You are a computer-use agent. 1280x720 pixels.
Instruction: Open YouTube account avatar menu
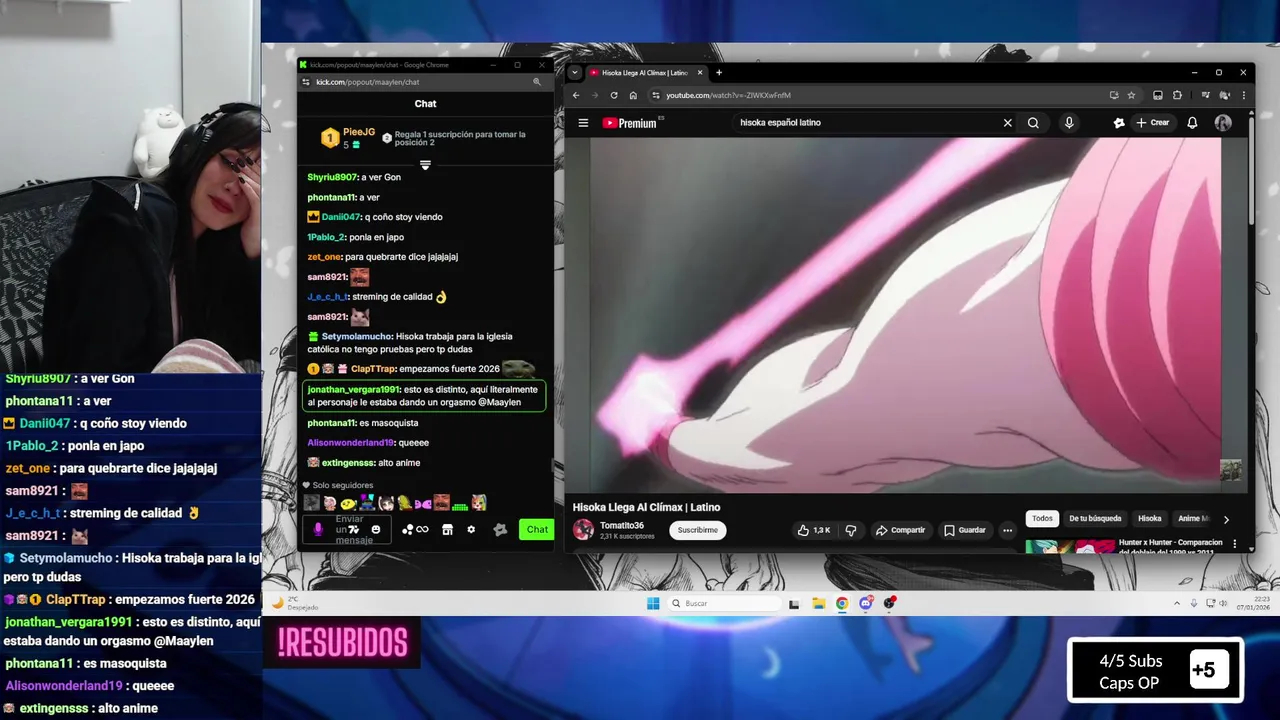tap(1223, 123)
